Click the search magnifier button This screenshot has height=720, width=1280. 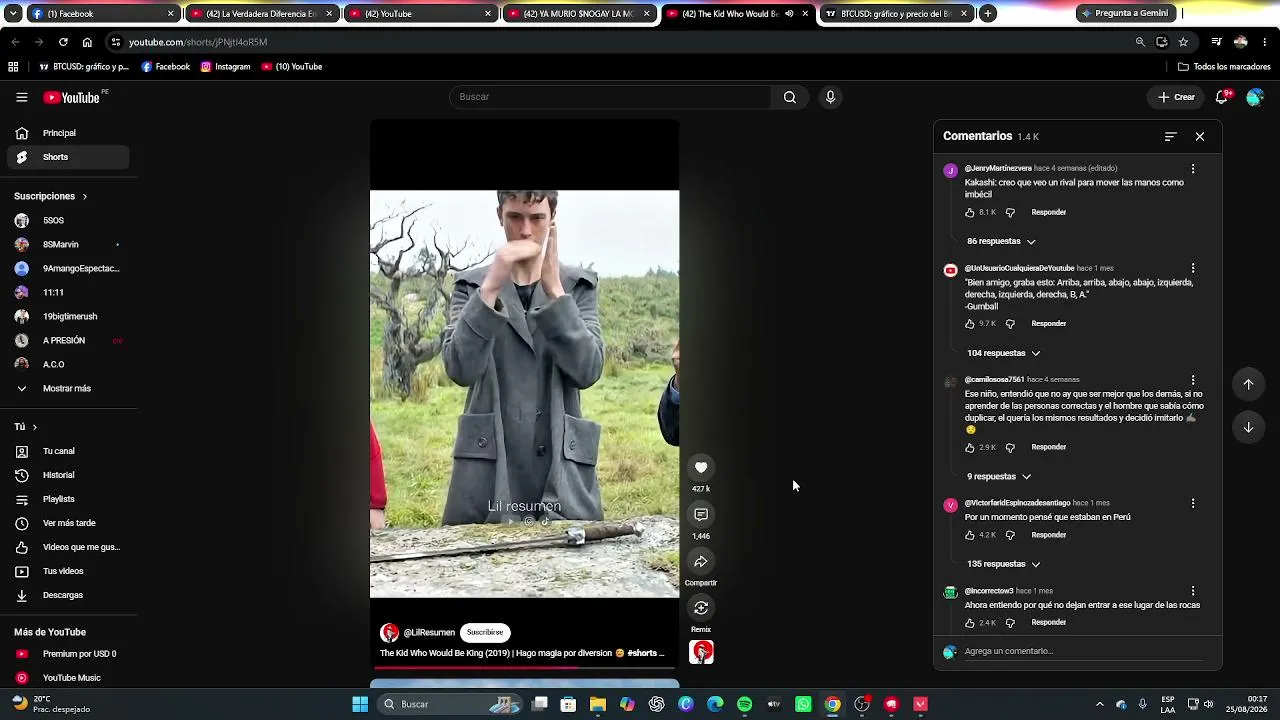point(790,97)
